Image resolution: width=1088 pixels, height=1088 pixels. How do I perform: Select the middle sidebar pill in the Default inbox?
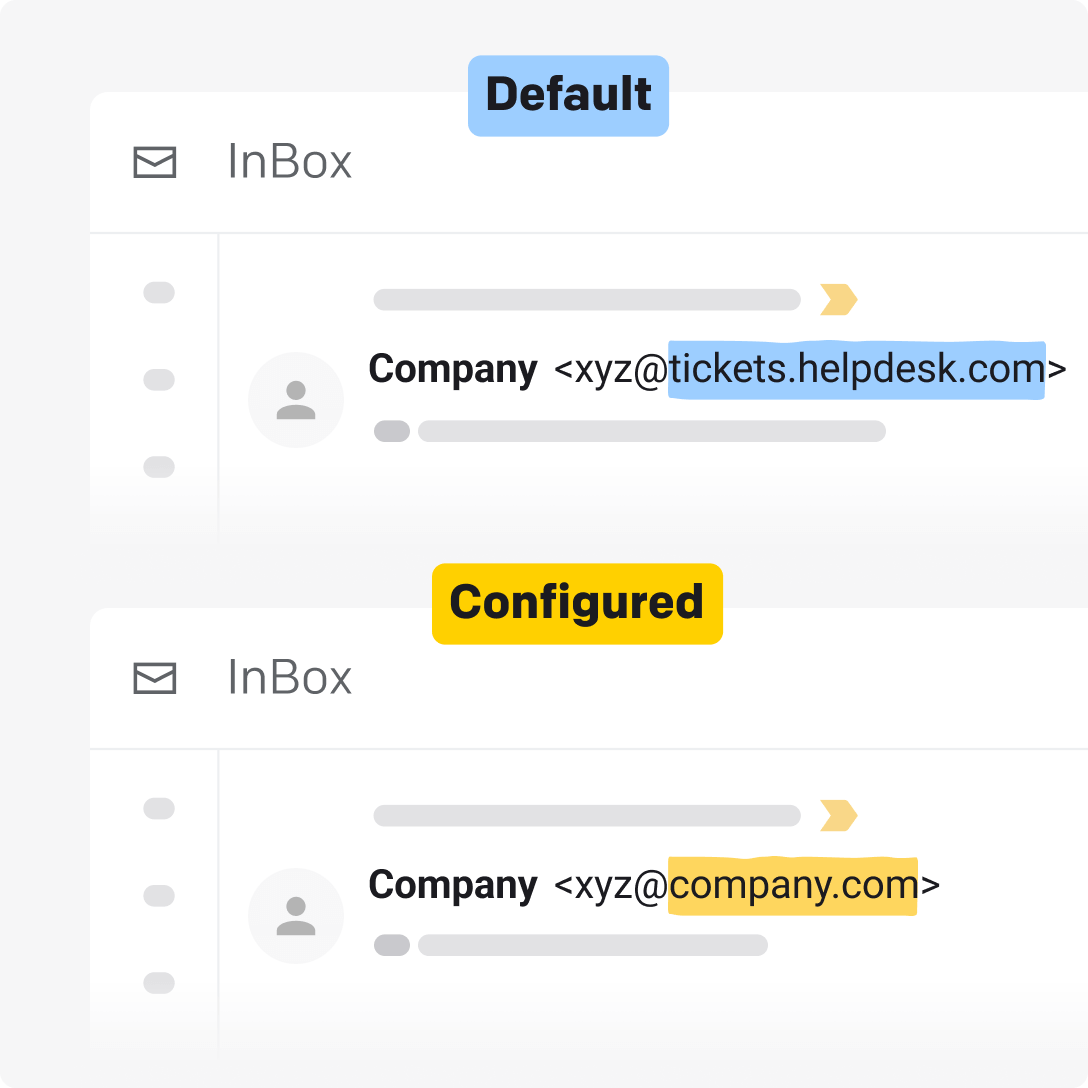pyautogui.click(x=159, y=380)
